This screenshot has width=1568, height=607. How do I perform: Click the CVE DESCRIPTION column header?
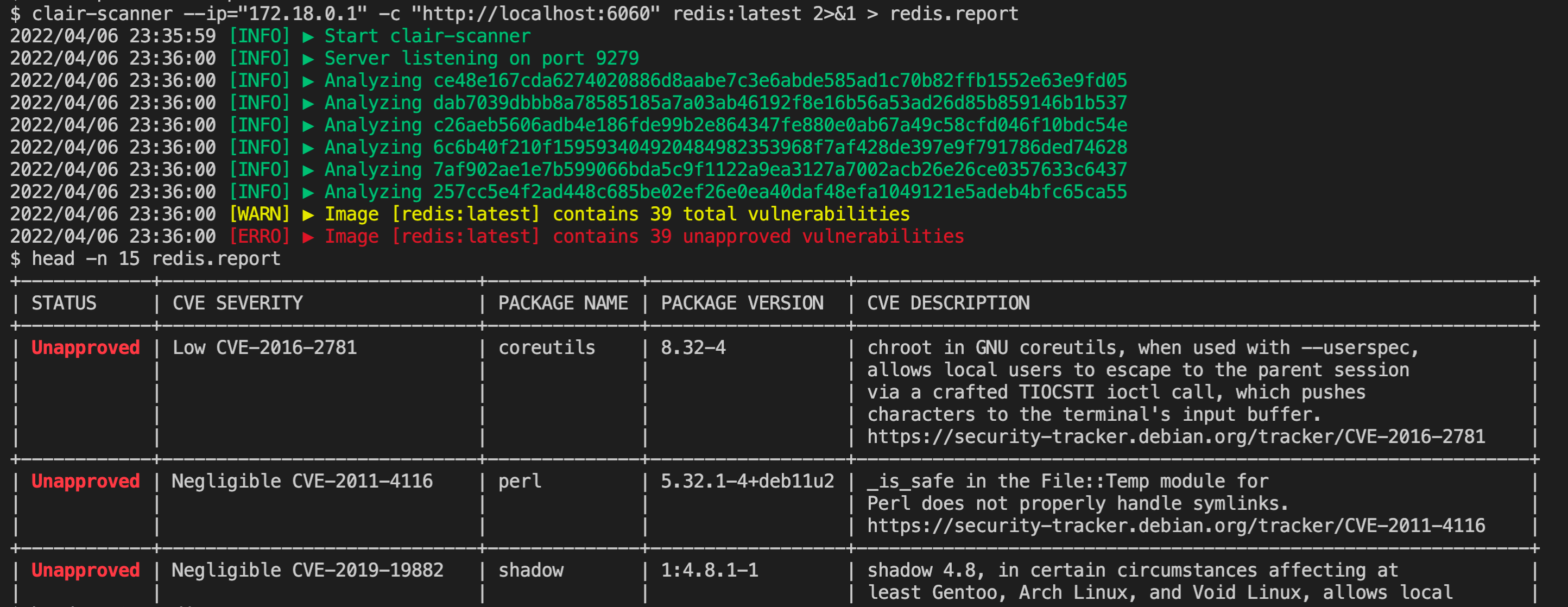(949, 303)
